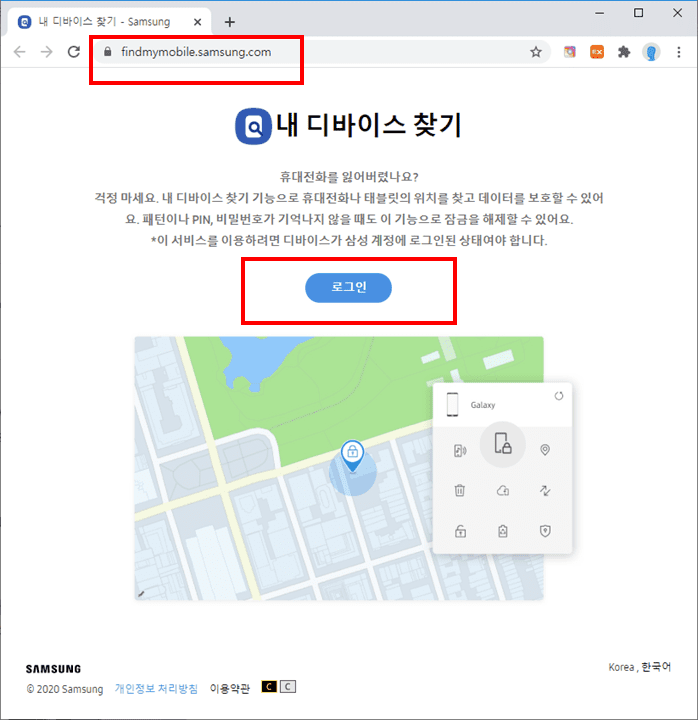The width and height of the screenshot is (698, 720).
Task: Click the lock device center icon
Action: [x=503, y=444]
